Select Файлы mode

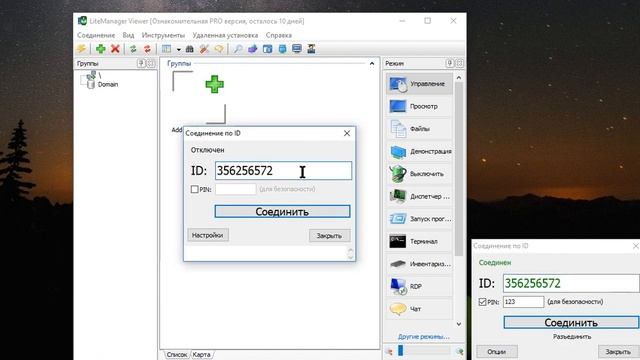[419, 129]
